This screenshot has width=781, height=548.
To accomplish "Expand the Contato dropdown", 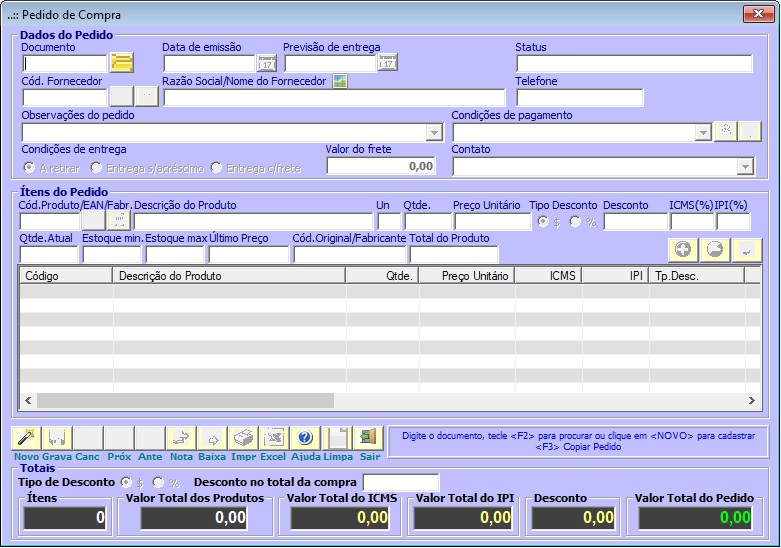I will coord(745,166).
